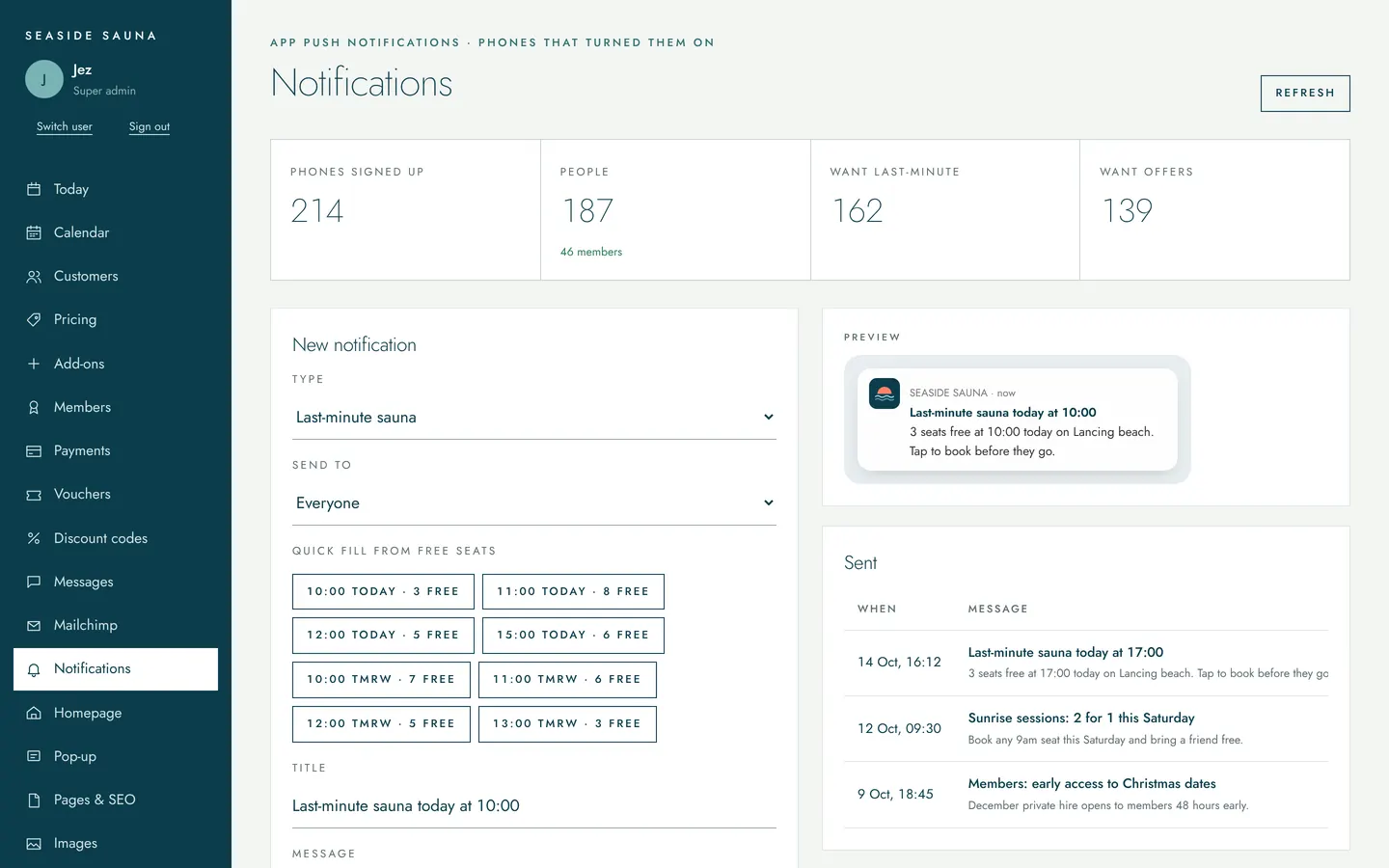The height and width of the screenshot is (868, 1389).
Task: Quick fill 13:00 tmrw 3 free
Action: (x=567, y=724)
